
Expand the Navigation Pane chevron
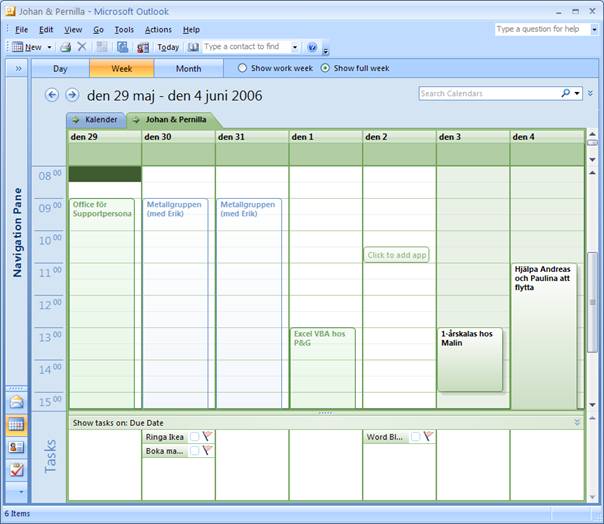click(x=18, y=69)
